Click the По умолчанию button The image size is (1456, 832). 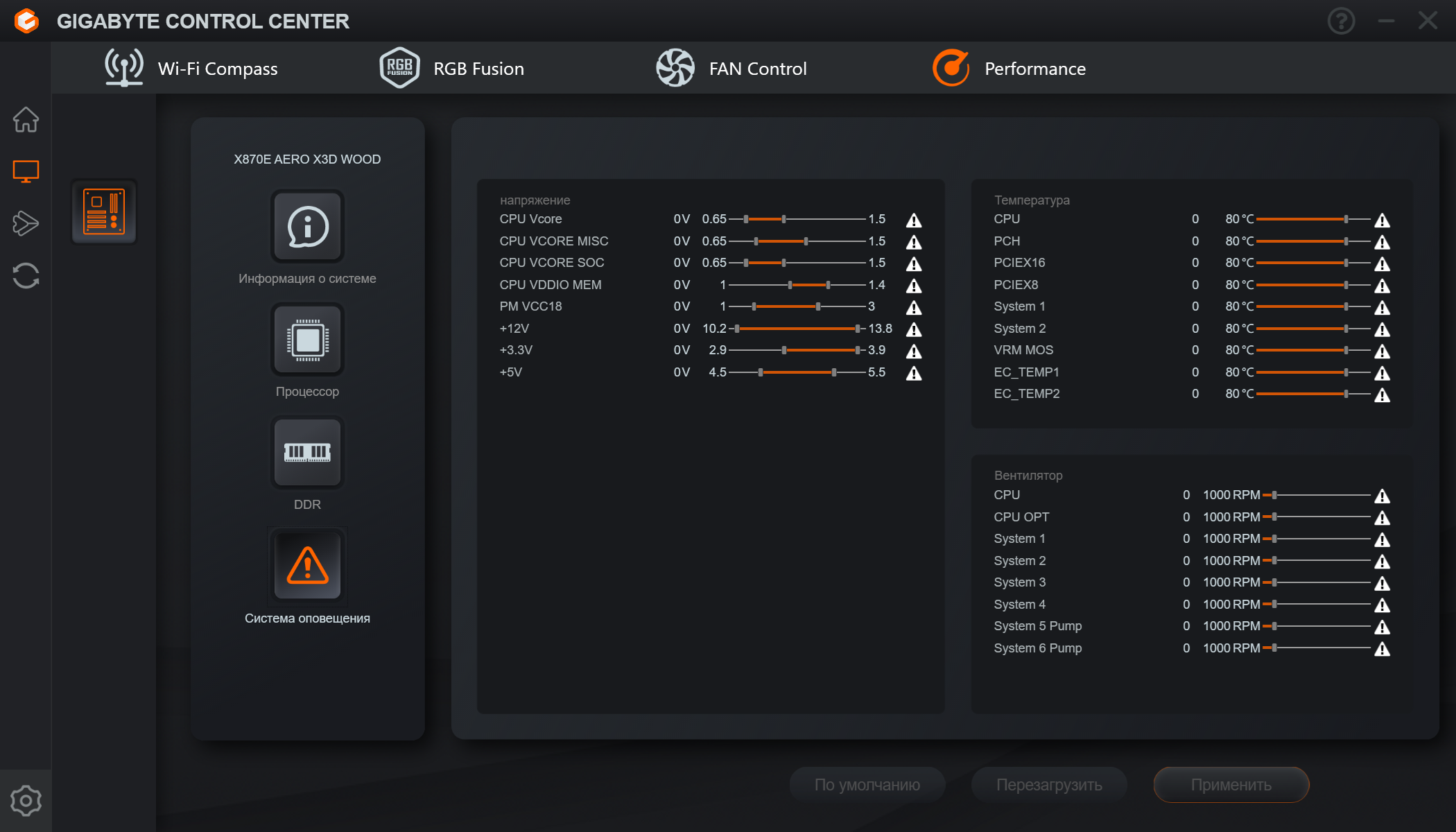(x=867, y=785)
